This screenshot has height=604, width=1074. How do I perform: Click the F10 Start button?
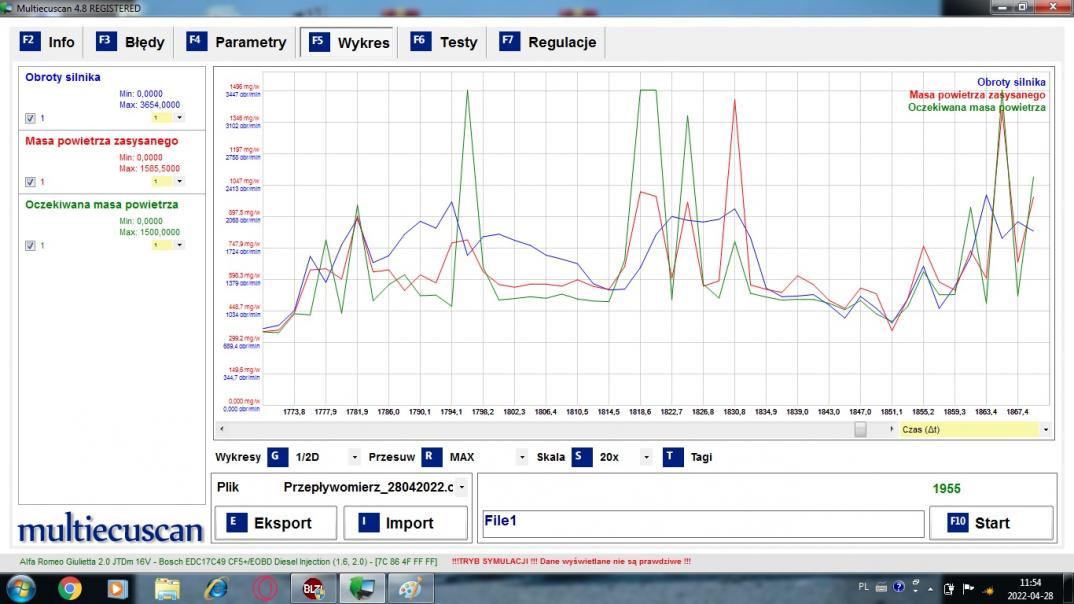[x=990, y=523]
